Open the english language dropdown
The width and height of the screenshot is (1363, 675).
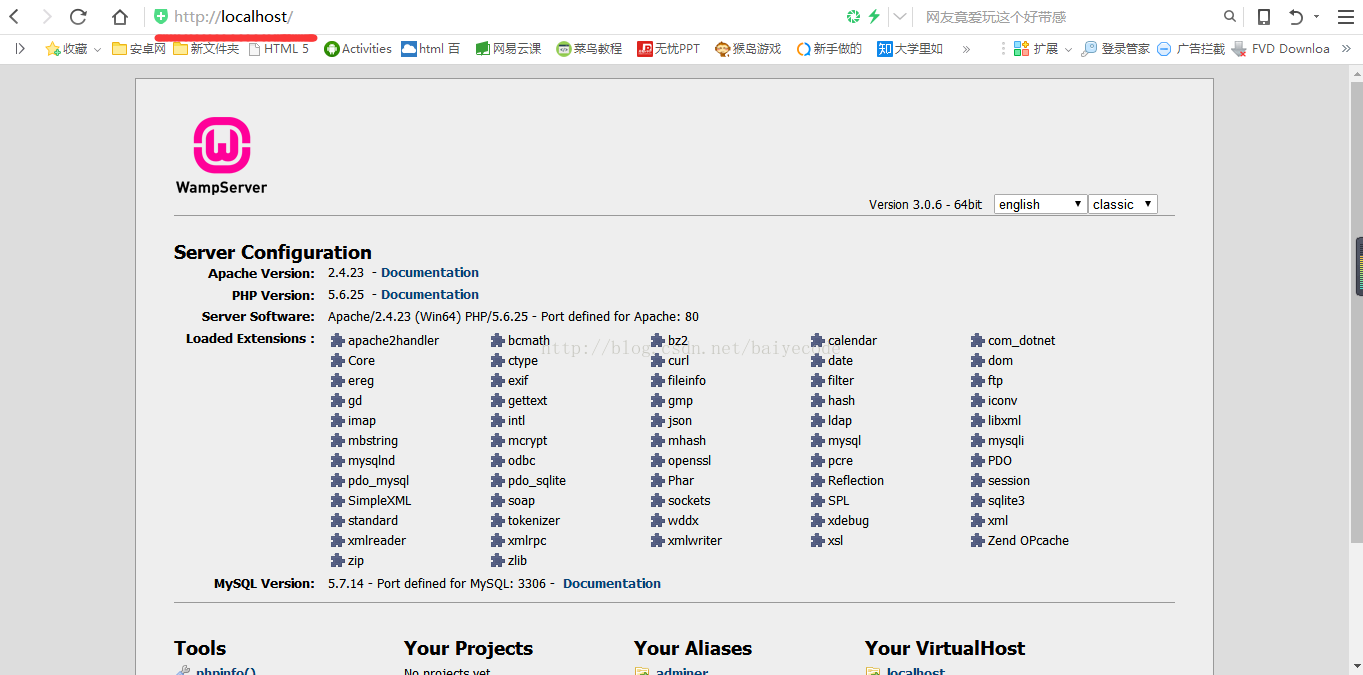1041,204
